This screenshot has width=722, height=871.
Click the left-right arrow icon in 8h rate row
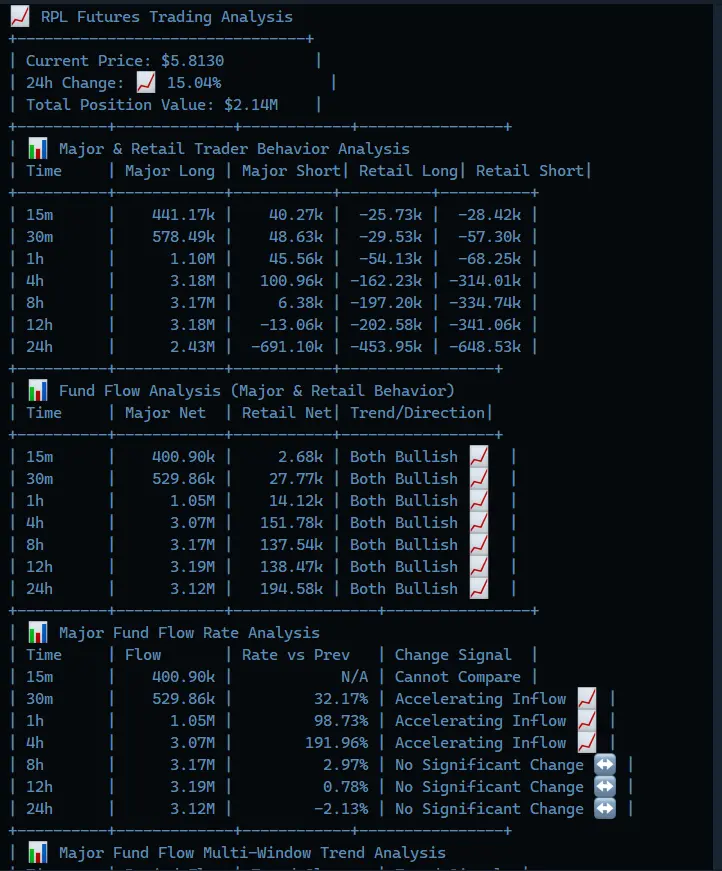(605, 764)
